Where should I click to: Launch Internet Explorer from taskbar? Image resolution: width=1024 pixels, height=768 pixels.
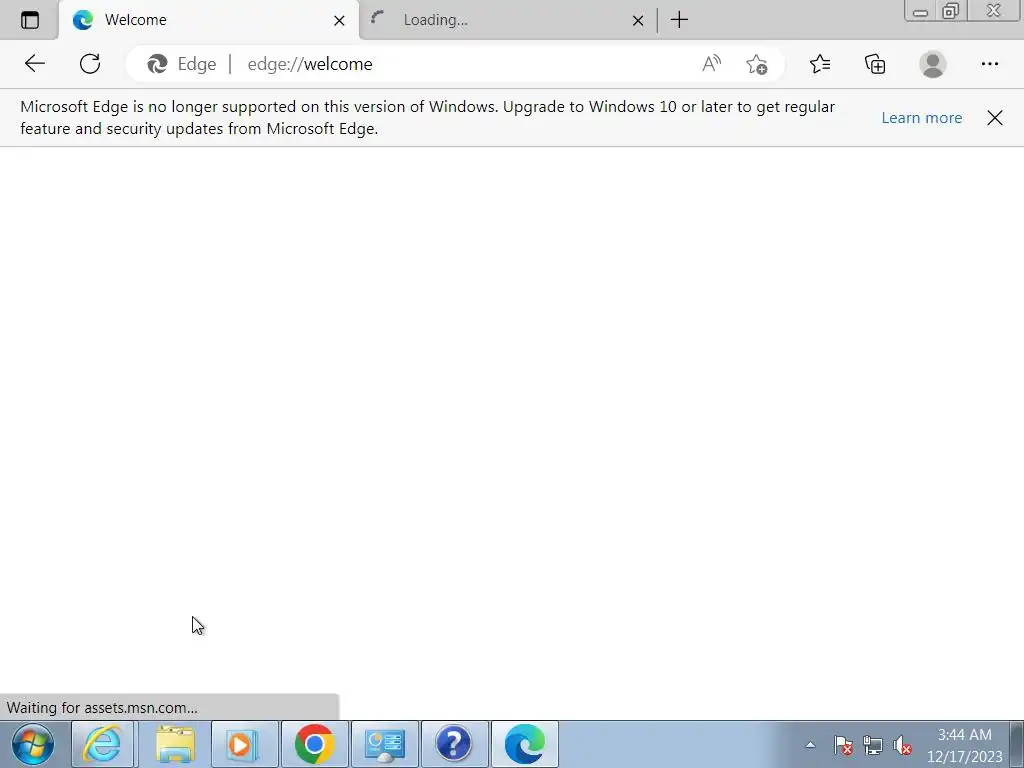(x=103, y=744)
